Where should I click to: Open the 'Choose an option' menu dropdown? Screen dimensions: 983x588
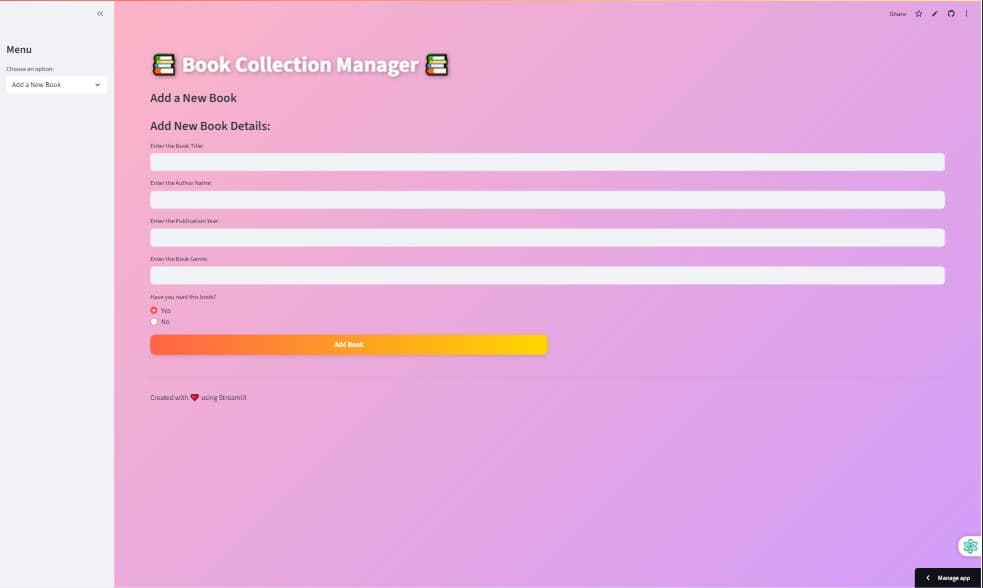[x=56, y=85]
